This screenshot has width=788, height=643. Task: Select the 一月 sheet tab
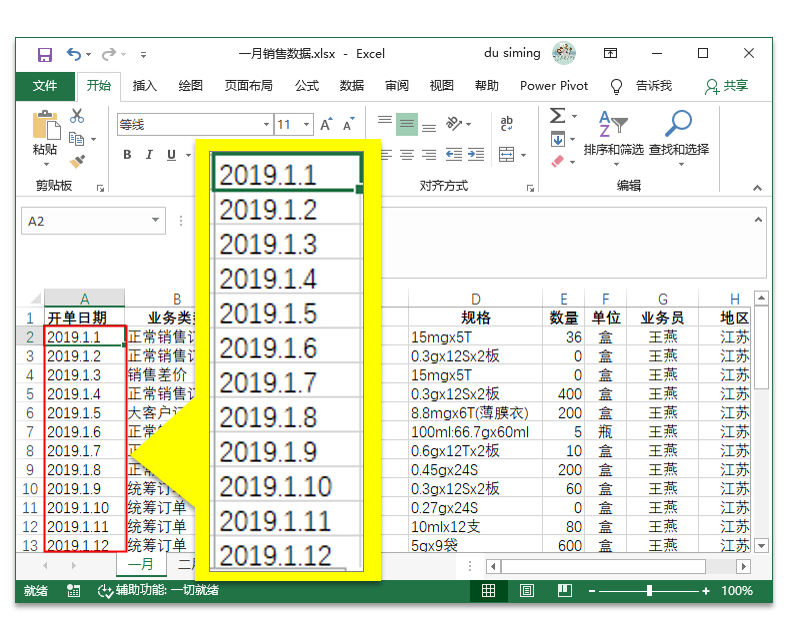tap(141, 565)
